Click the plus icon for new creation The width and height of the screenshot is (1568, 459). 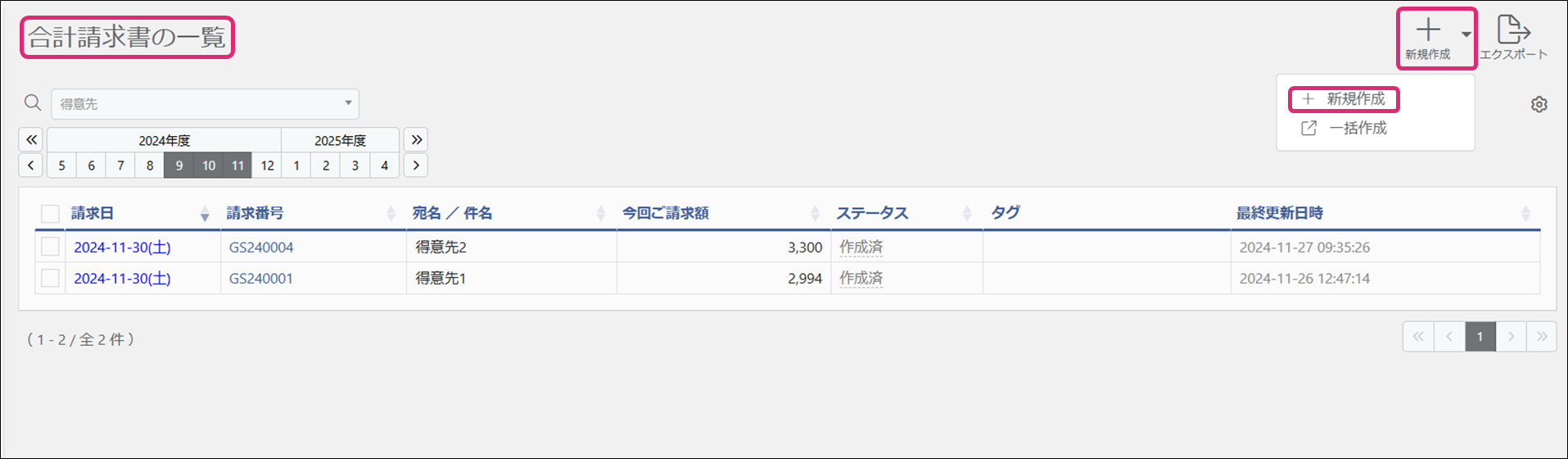tap(1428, 31)
